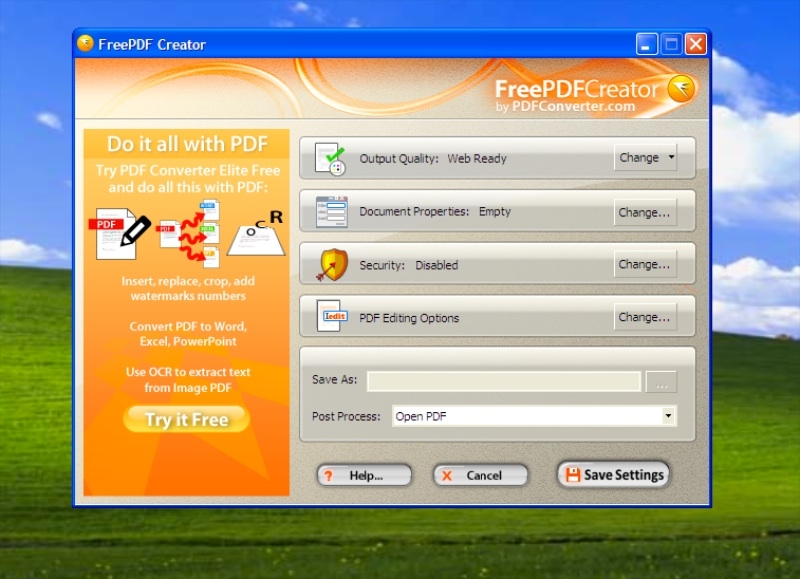This screenshot has width=800, height=579.
Task: Change the Security settings
Action: pyautogui.click(x=645, y=265)
